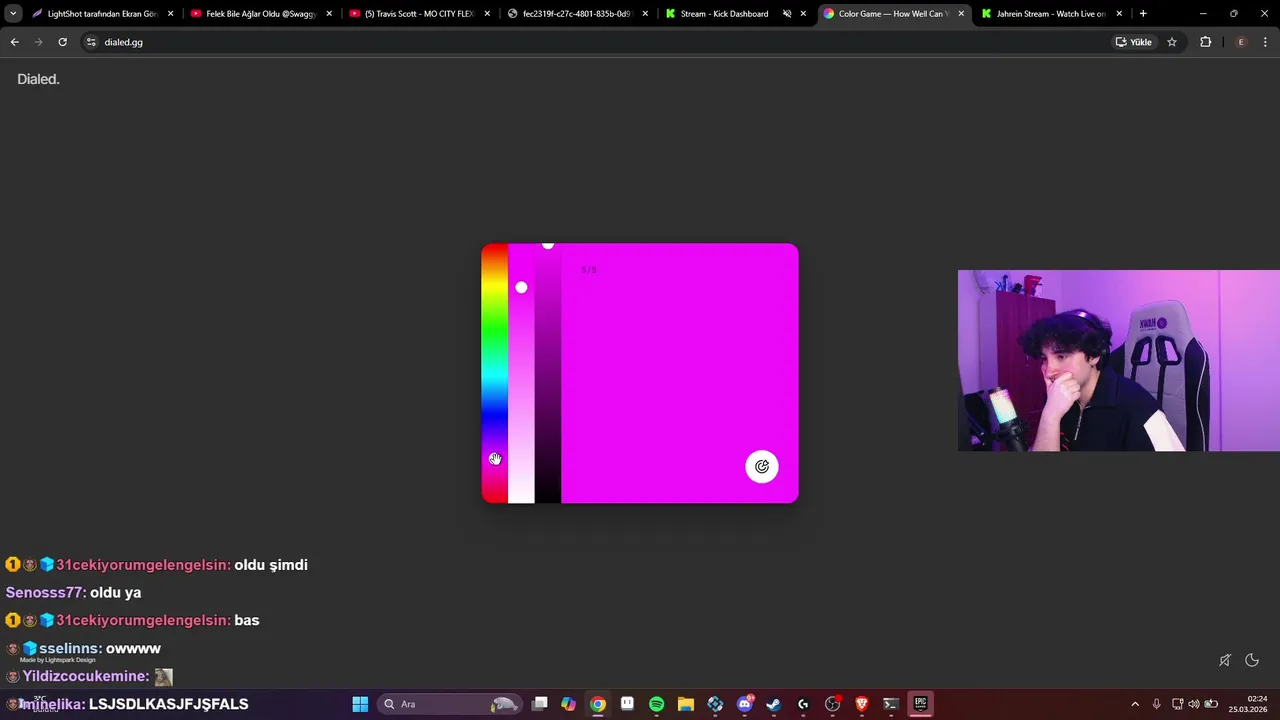The width and height of the screenshot is (1280, 720).
Task: Open Spotify from the taskbar
Action: 657,704
